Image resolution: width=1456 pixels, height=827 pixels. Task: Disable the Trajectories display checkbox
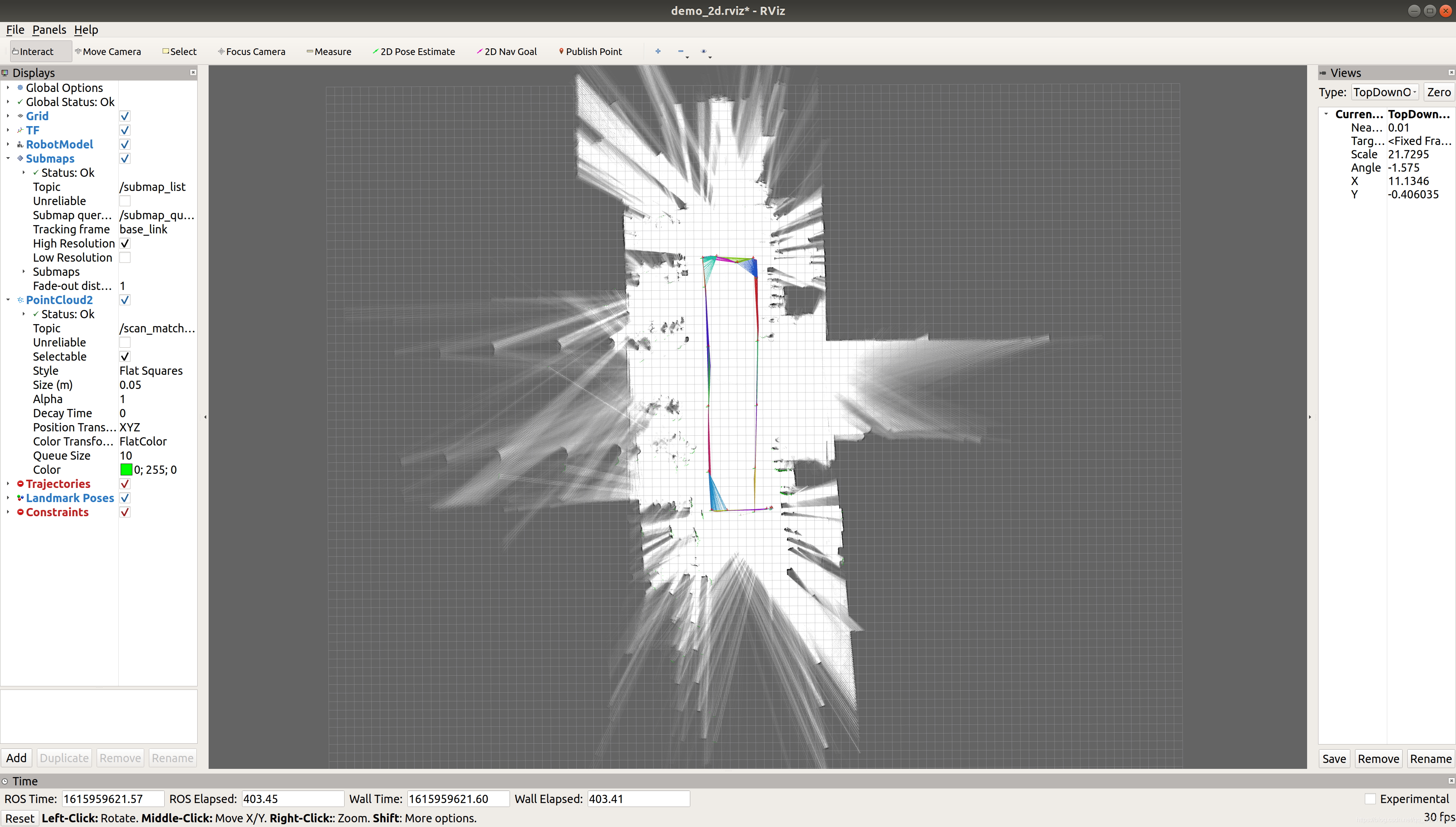[x=125, y=484]
